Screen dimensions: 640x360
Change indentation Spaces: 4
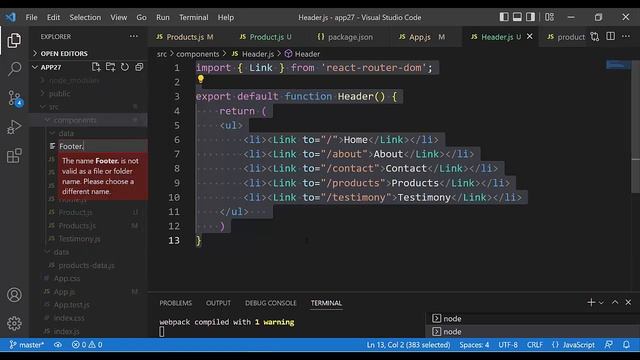click(x=474, y=345)
